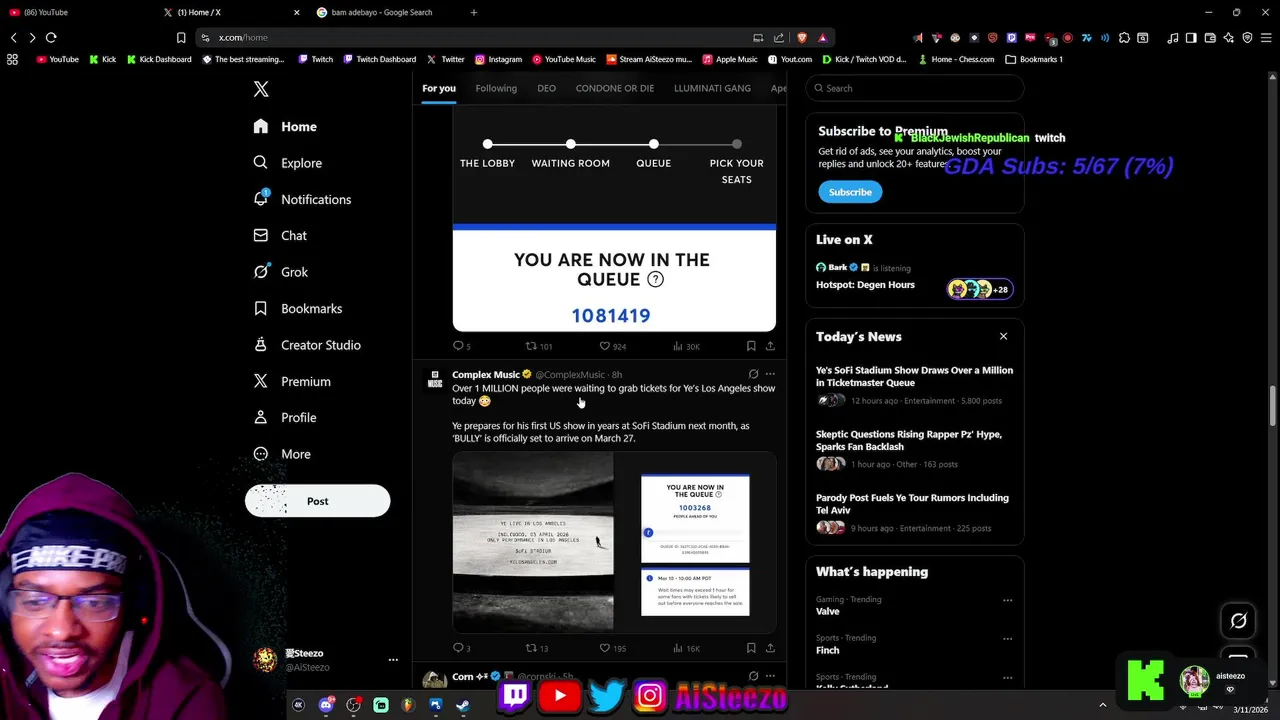Show hidden system tray icons chevron

point(1103,704)
